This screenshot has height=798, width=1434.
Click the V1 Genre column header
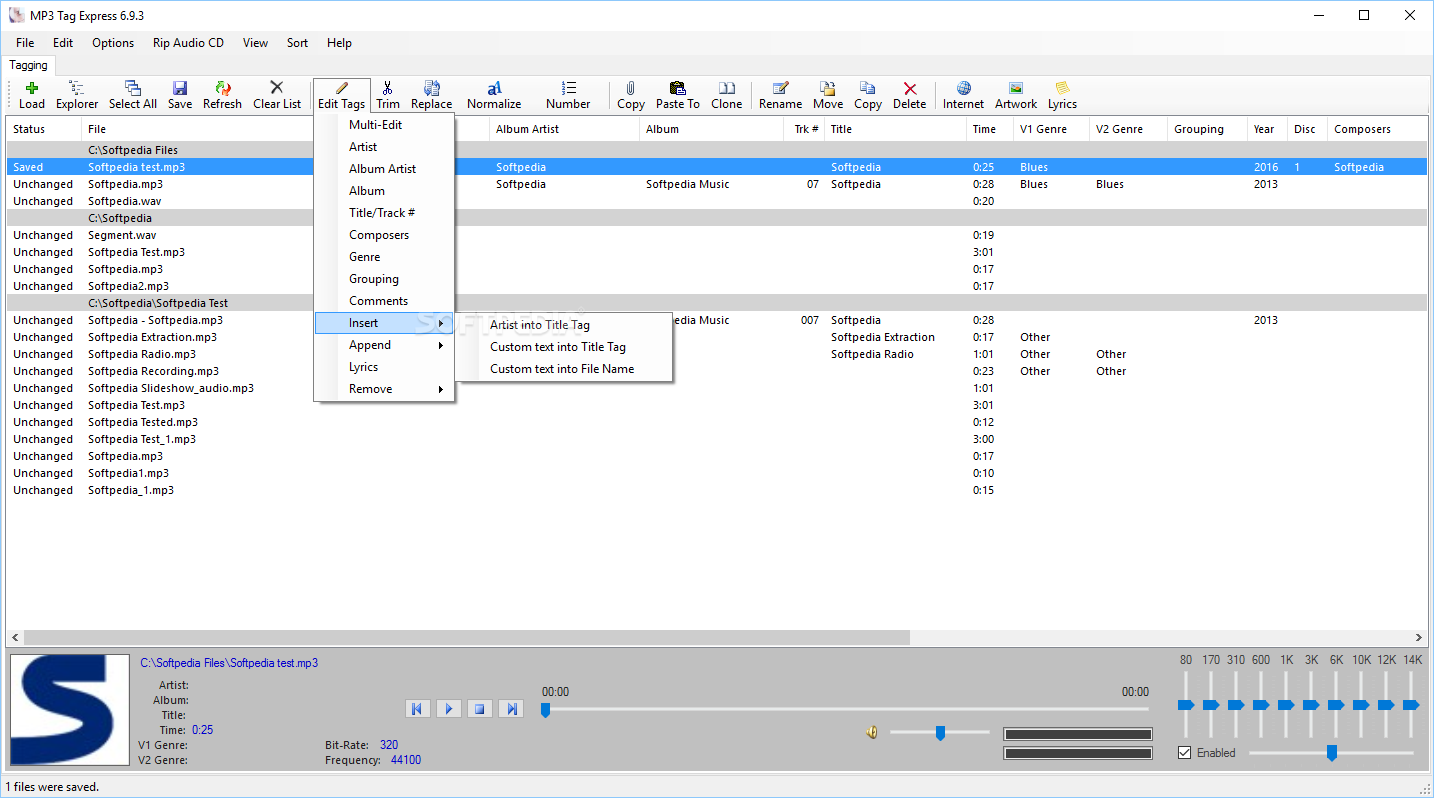click(x=1051, y=129)
